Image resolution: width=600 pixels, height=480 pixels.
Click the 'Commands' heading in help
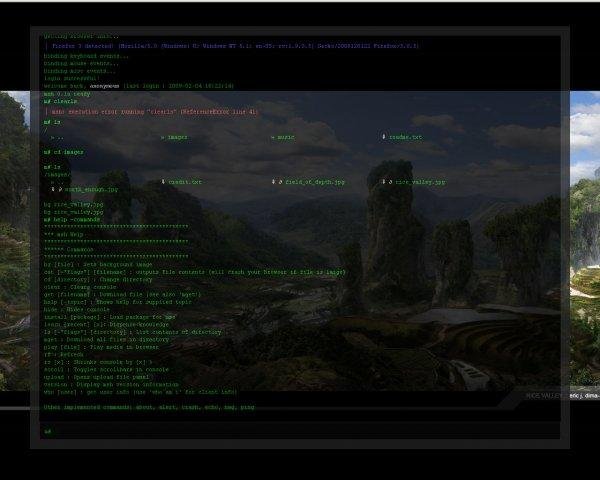coord(68,249)
